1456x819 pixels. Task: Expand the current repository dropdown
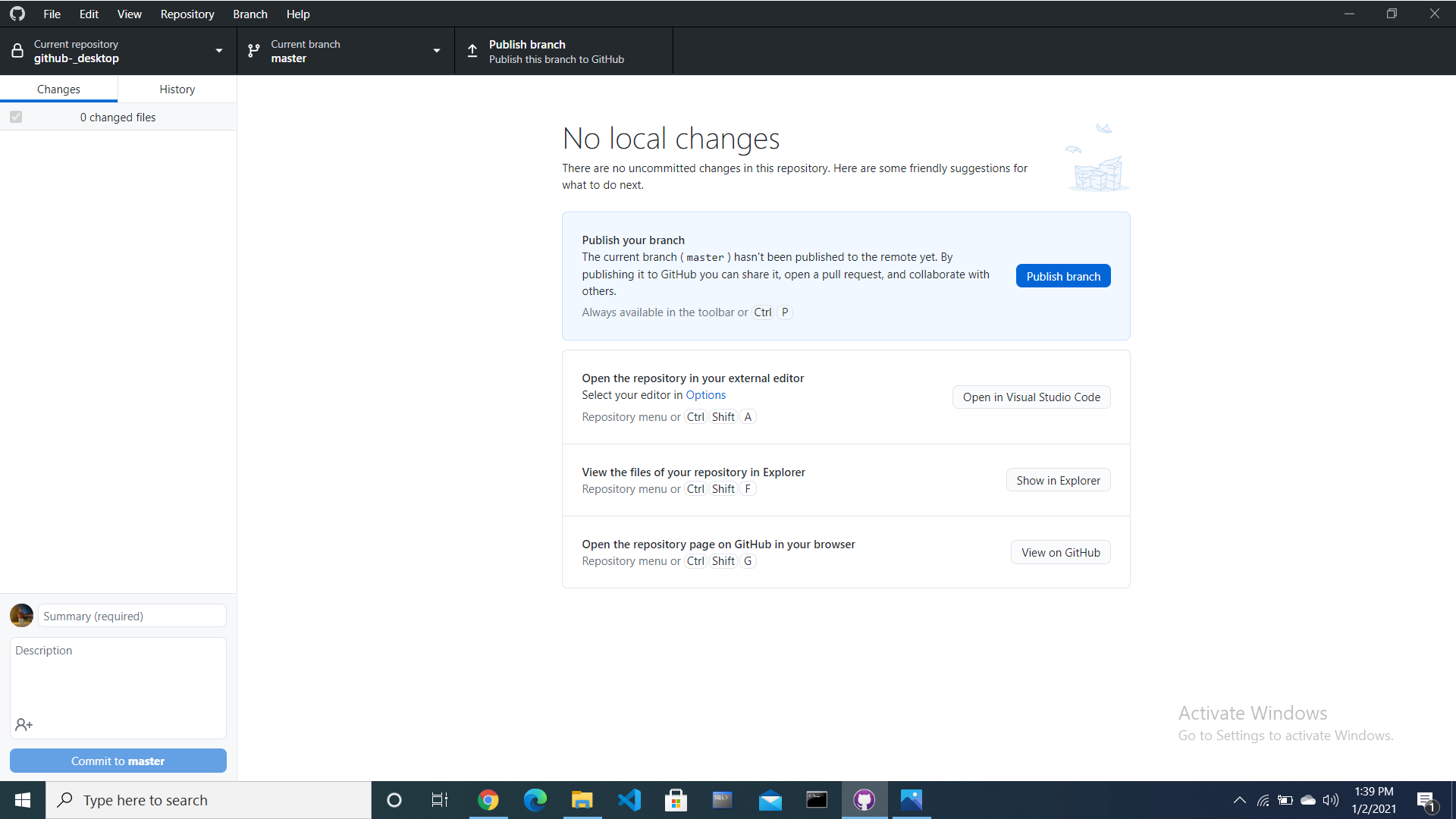click(218, 50)
